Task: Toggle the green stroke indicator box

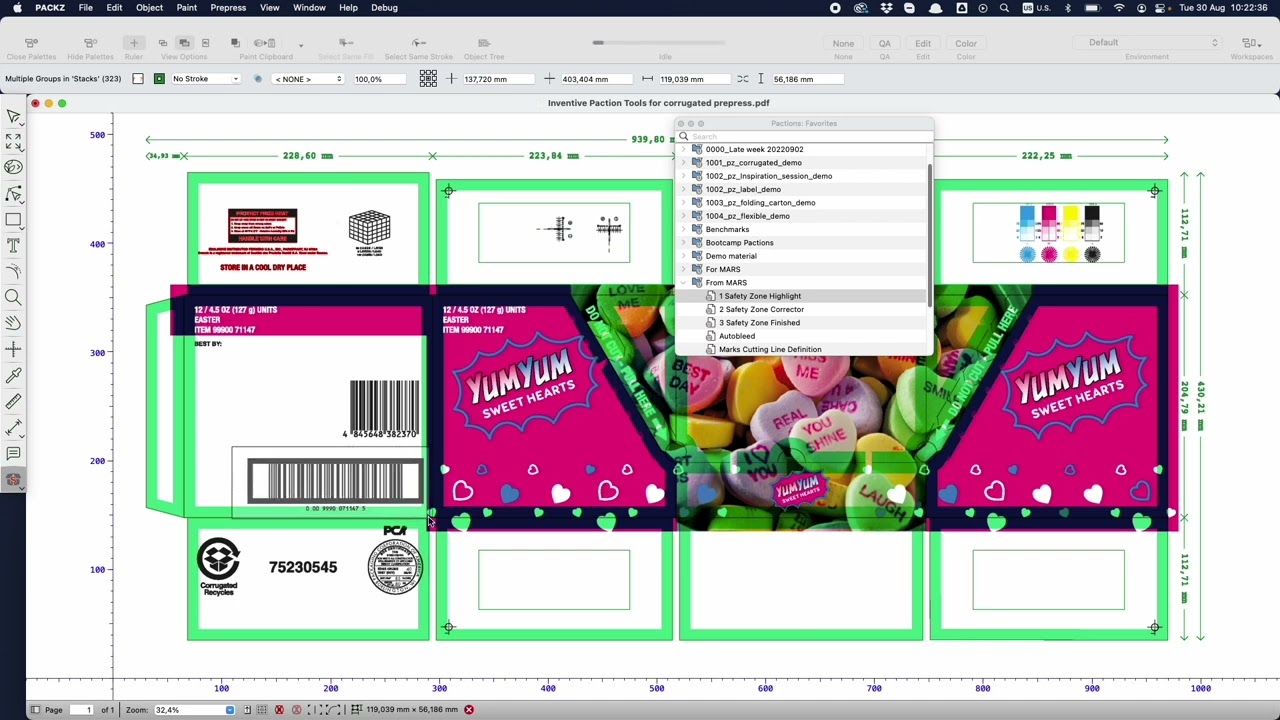Action: coord(159,79)
